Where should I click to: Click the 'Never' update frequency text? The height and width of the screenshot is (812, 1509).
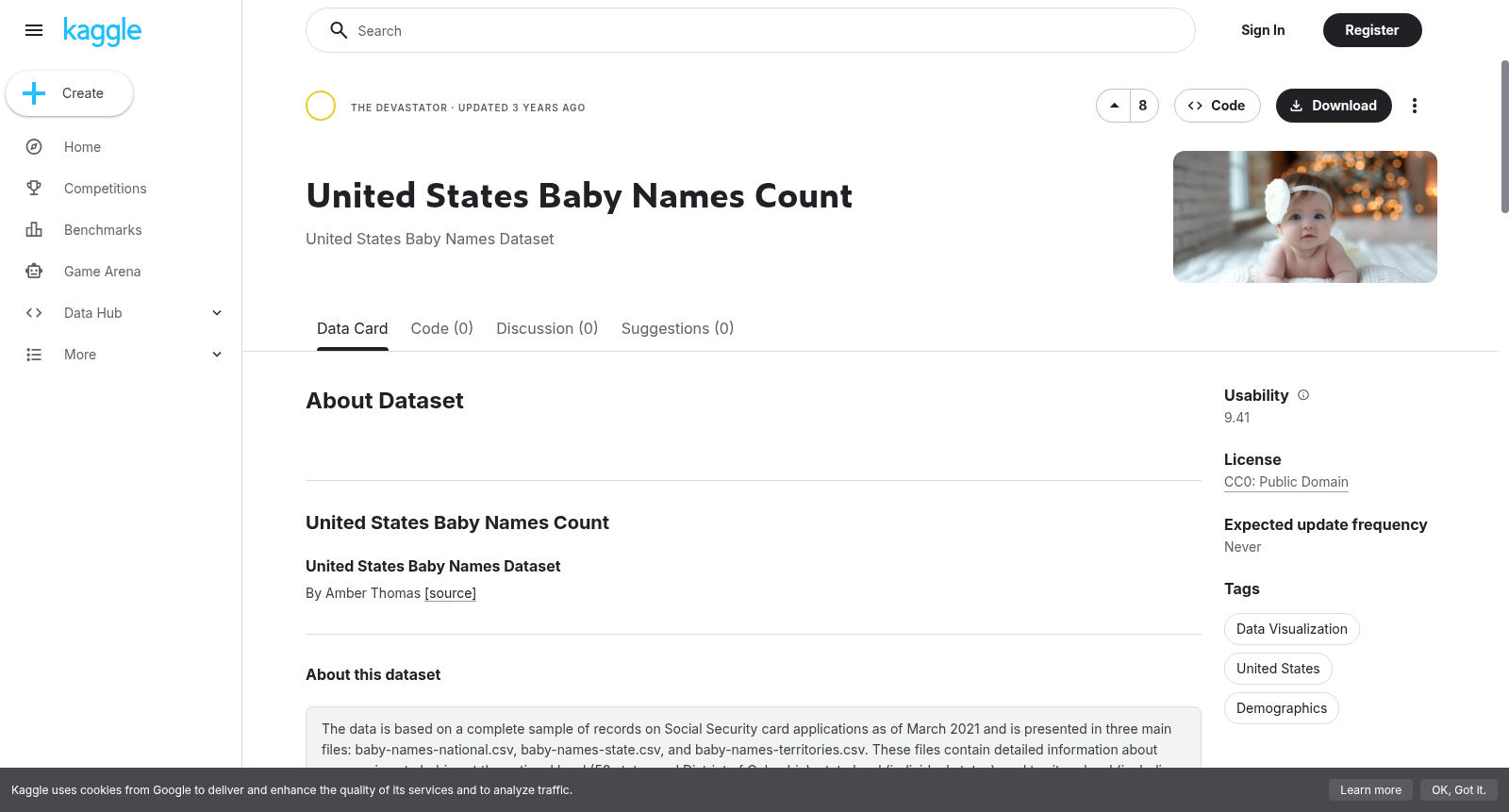(1242, 547)
